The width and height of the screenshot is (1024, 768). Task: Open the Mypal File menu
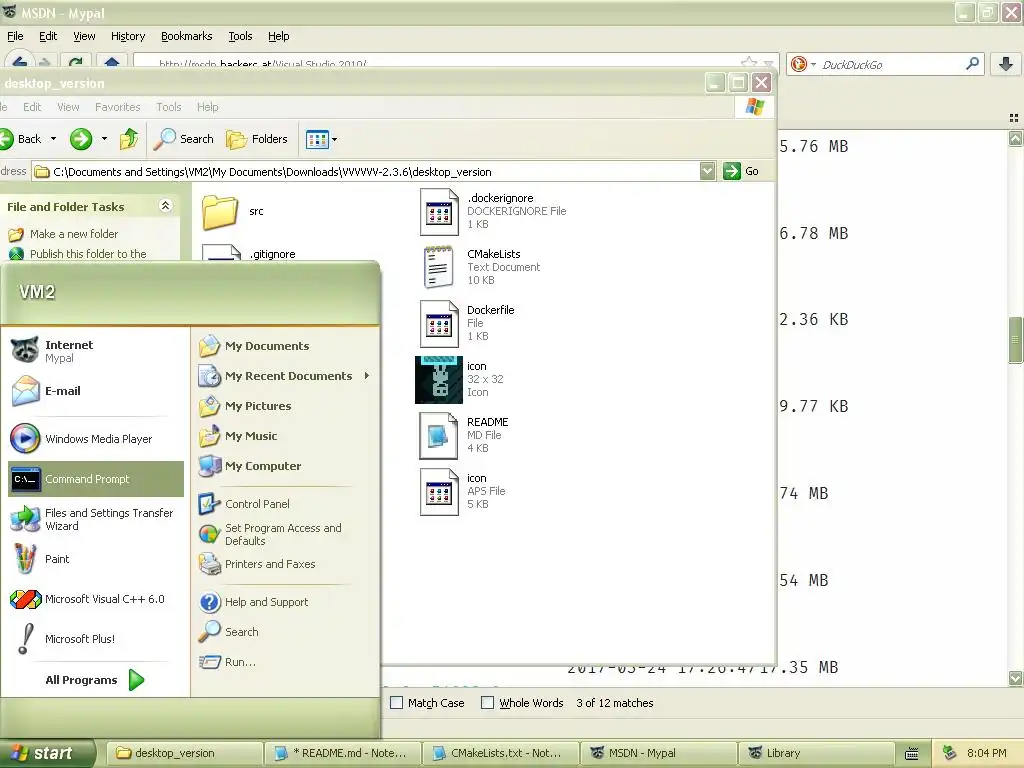(15, 36)
